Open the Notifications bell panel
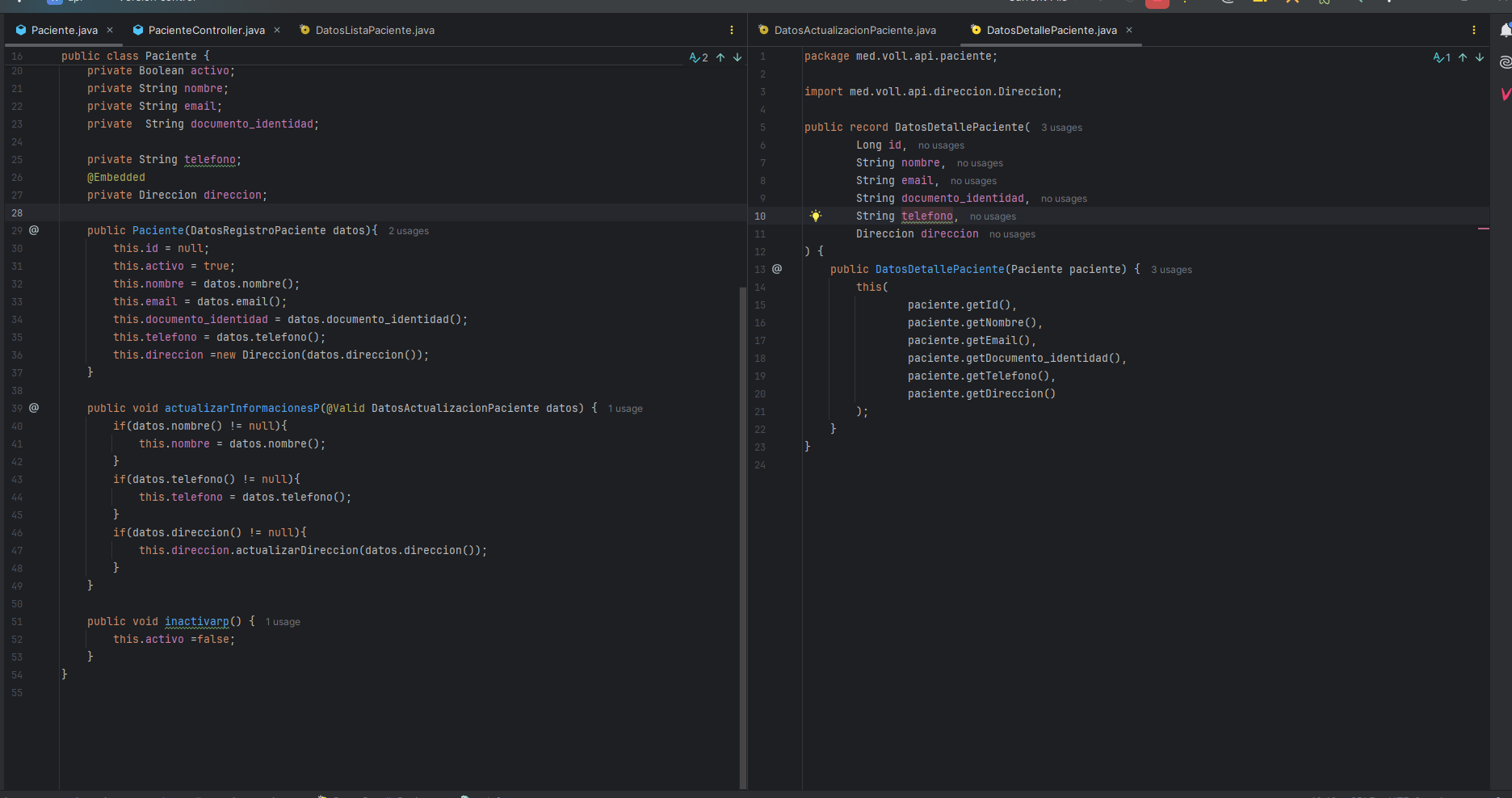Screen dimensions: 1512x798 click(x=1506, y=31)
